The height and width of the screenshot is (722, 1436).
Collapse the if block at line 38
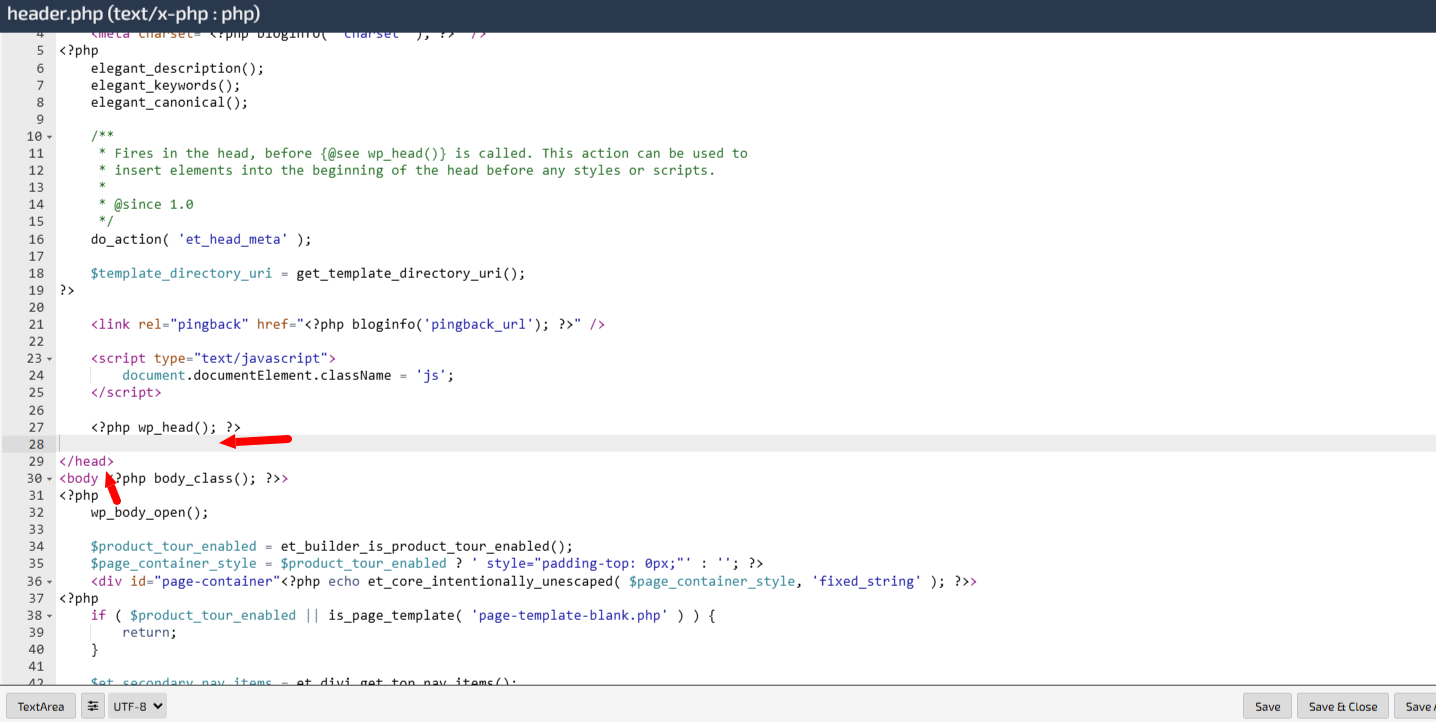click(50, 616)
